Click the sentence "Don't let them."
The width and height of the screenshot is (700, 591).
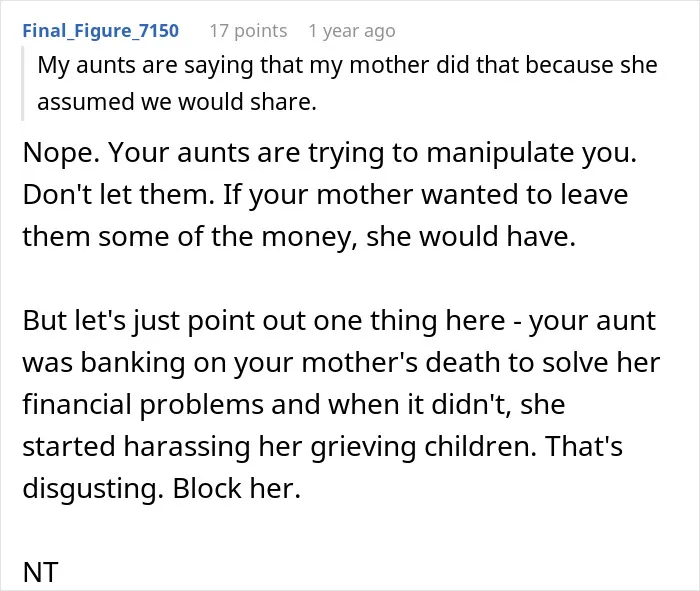[x=119, y=195]
